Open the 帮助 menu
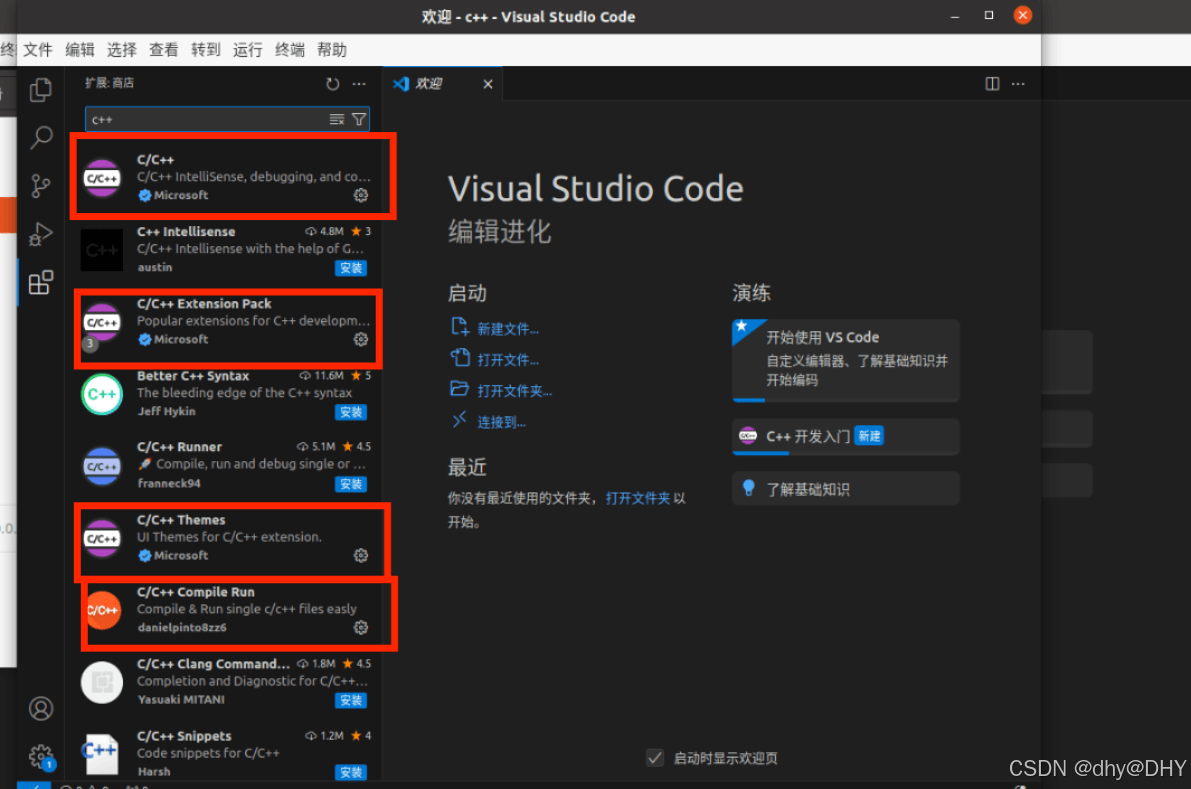The image size is (1191, 789). 332,50
